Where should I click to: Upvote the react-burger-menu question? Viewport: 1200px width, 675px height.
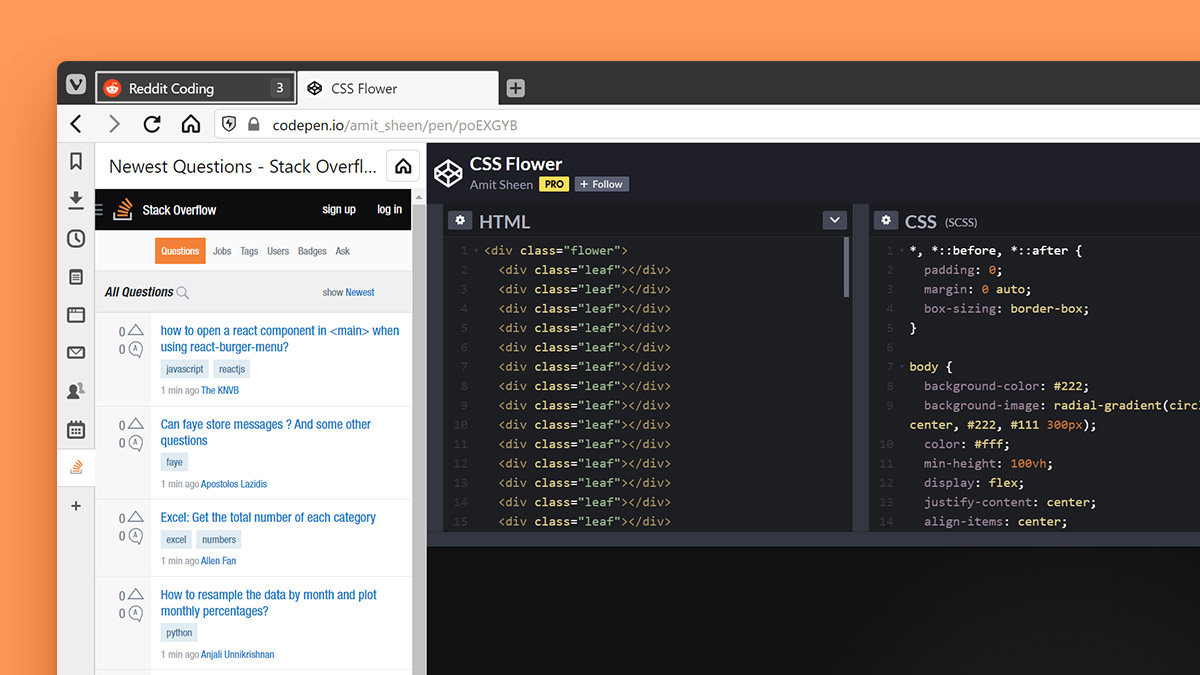[x=135, y=330]
